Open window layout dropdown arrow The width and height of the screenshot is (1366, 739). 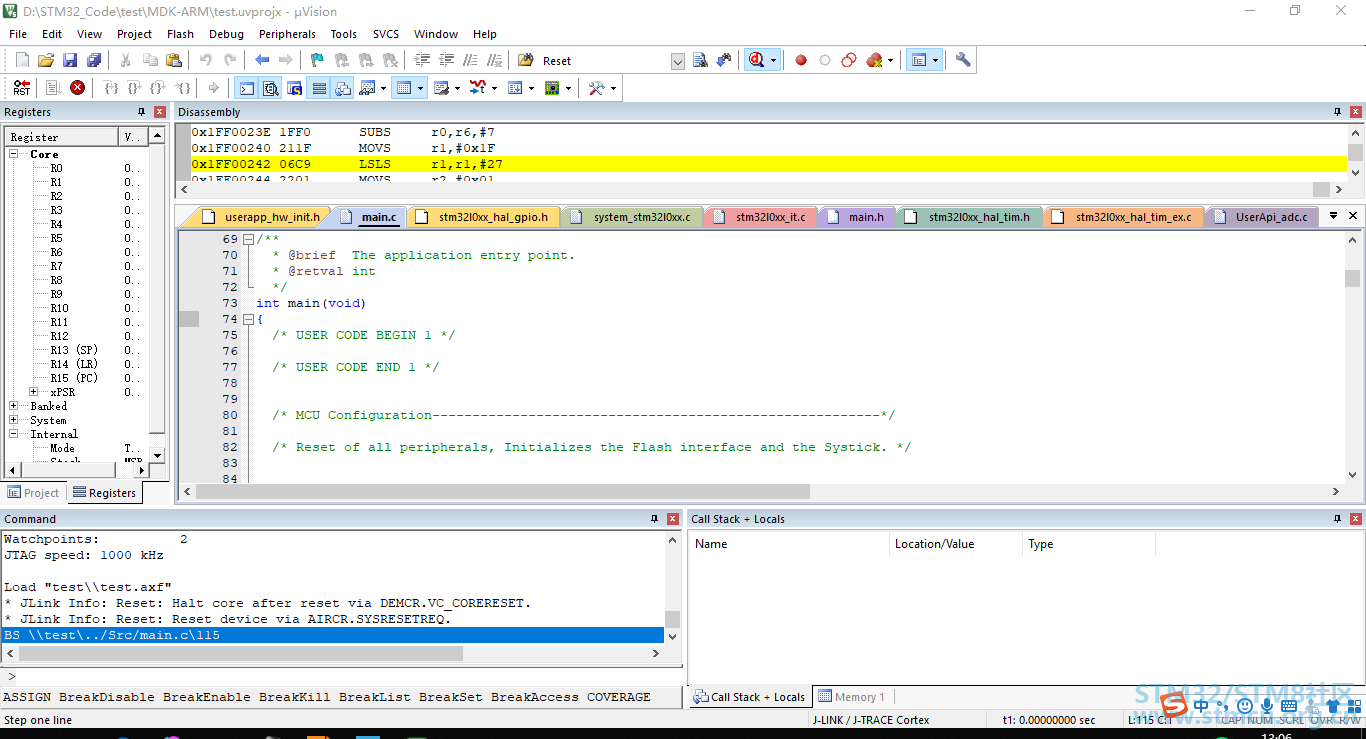[x=936, y=60]
